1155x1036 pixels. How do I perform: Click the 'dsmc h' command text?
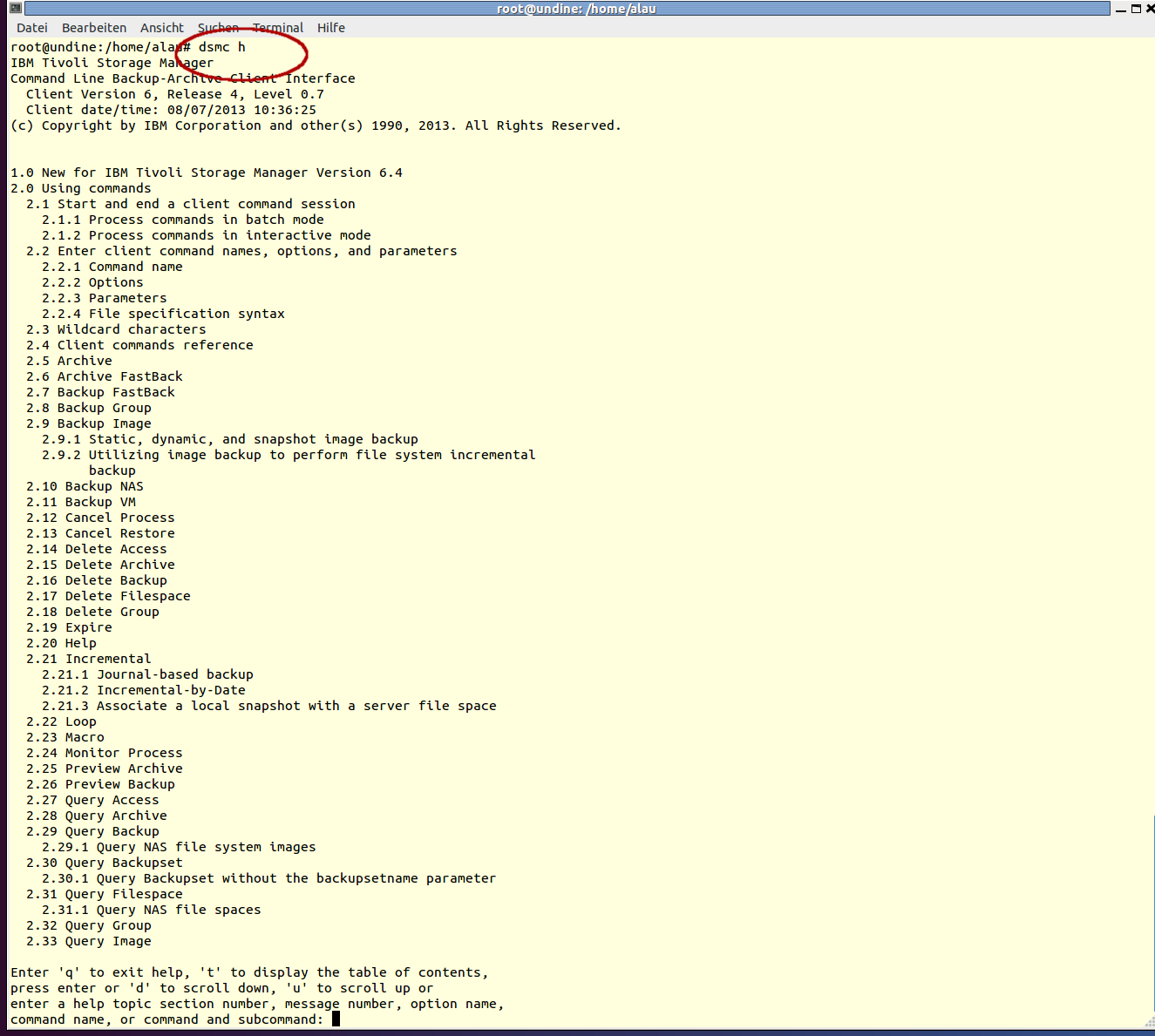tap(222, 47)
